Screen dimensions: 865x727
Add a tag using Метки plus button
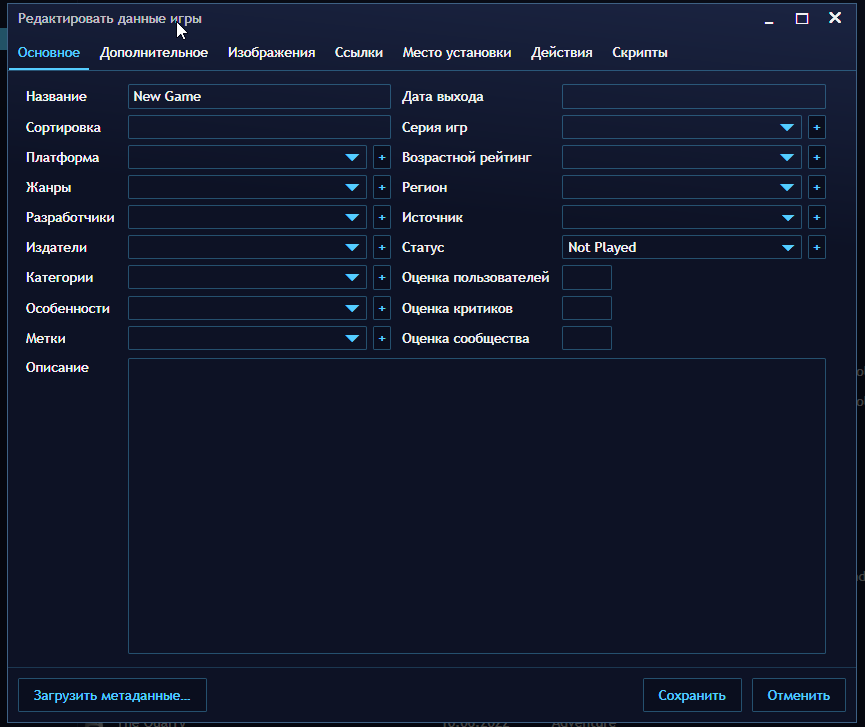[381, 338]
